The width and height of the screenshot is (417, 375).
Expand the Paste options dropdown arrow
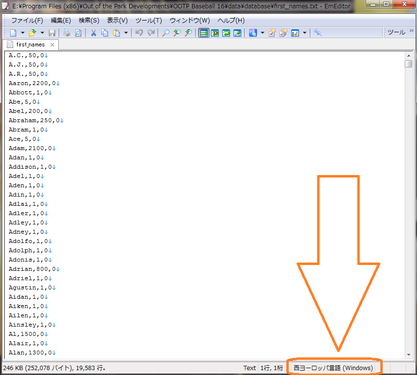coord(126,33)
